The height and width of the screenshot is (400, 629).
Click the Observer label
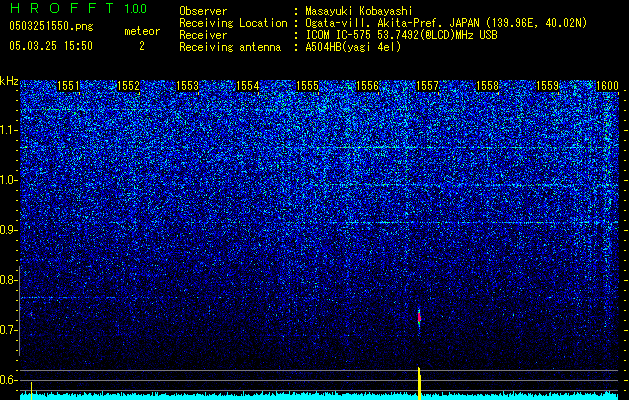(203, 11)
